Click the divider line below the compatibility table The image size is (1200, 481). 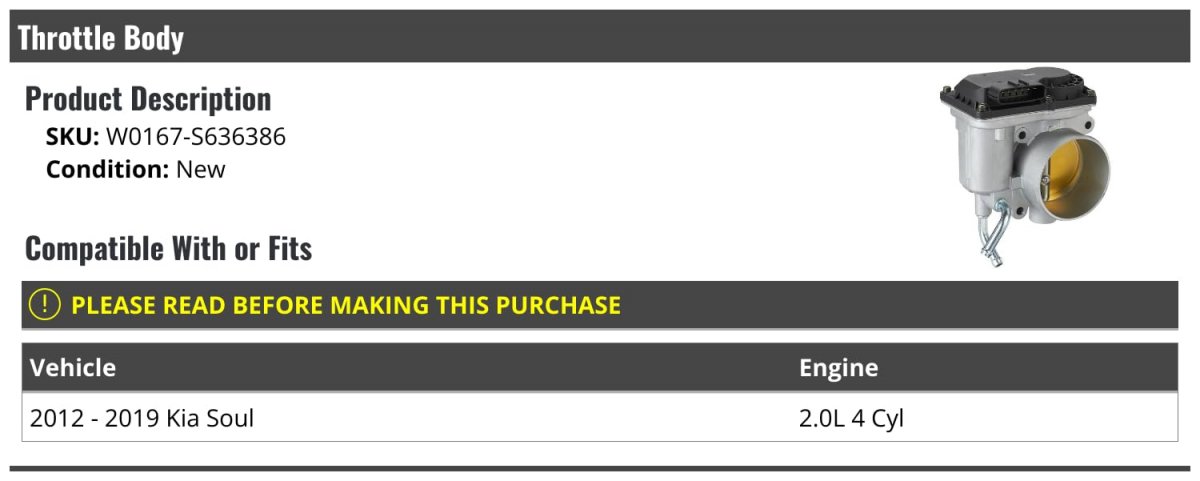tap(600, 468)
